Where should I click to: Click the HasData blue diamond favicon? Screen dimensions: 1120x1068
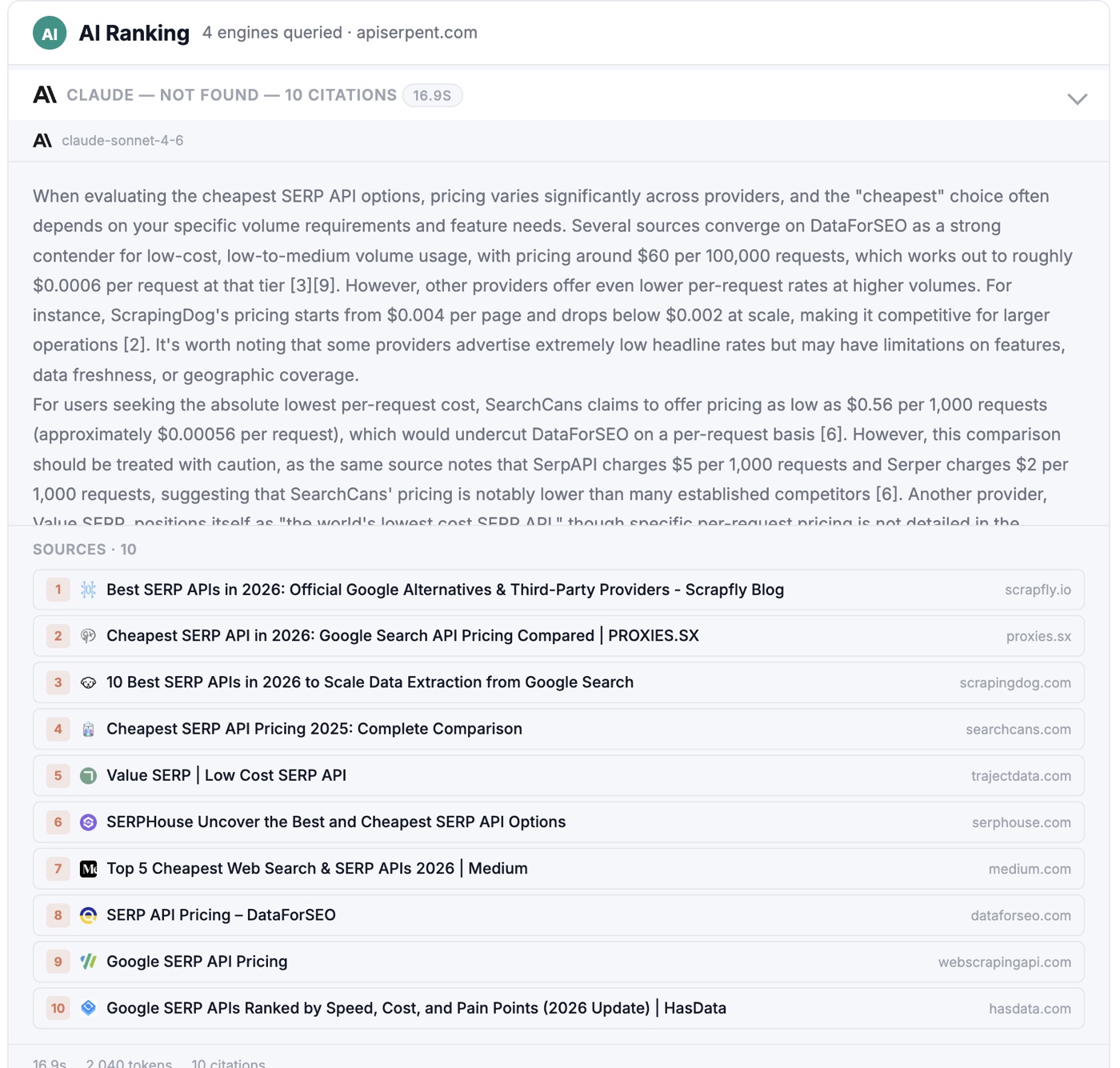(88, 1008)
